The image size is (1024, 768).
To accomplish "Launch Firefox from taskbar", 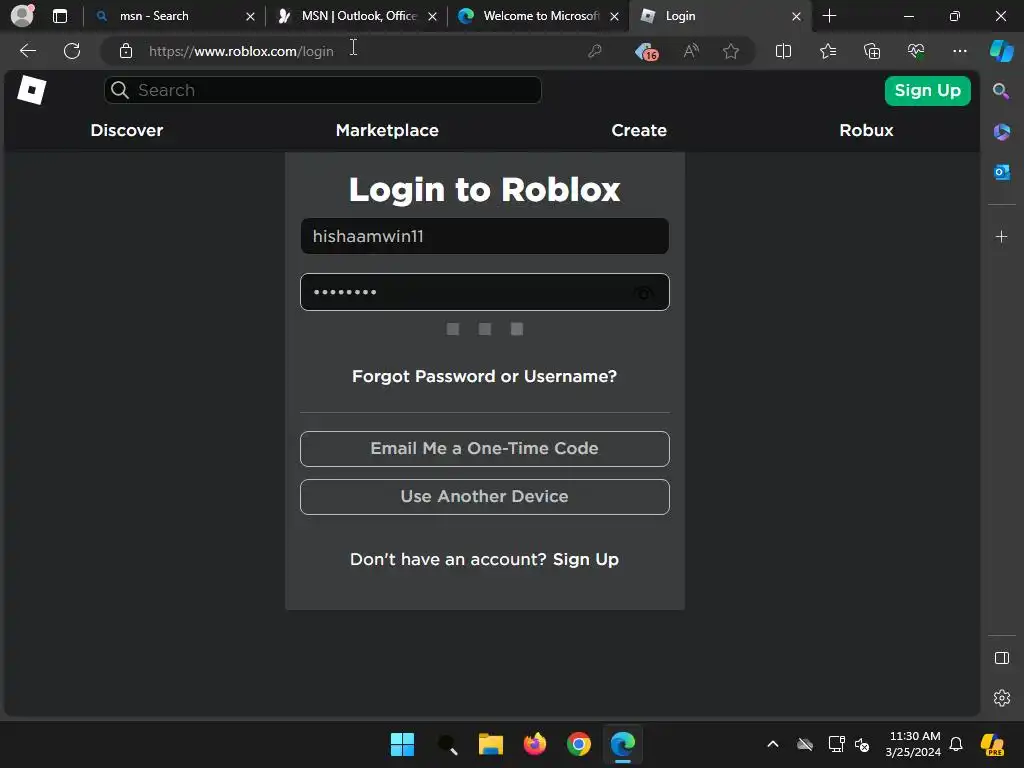I will pos(535,744).
